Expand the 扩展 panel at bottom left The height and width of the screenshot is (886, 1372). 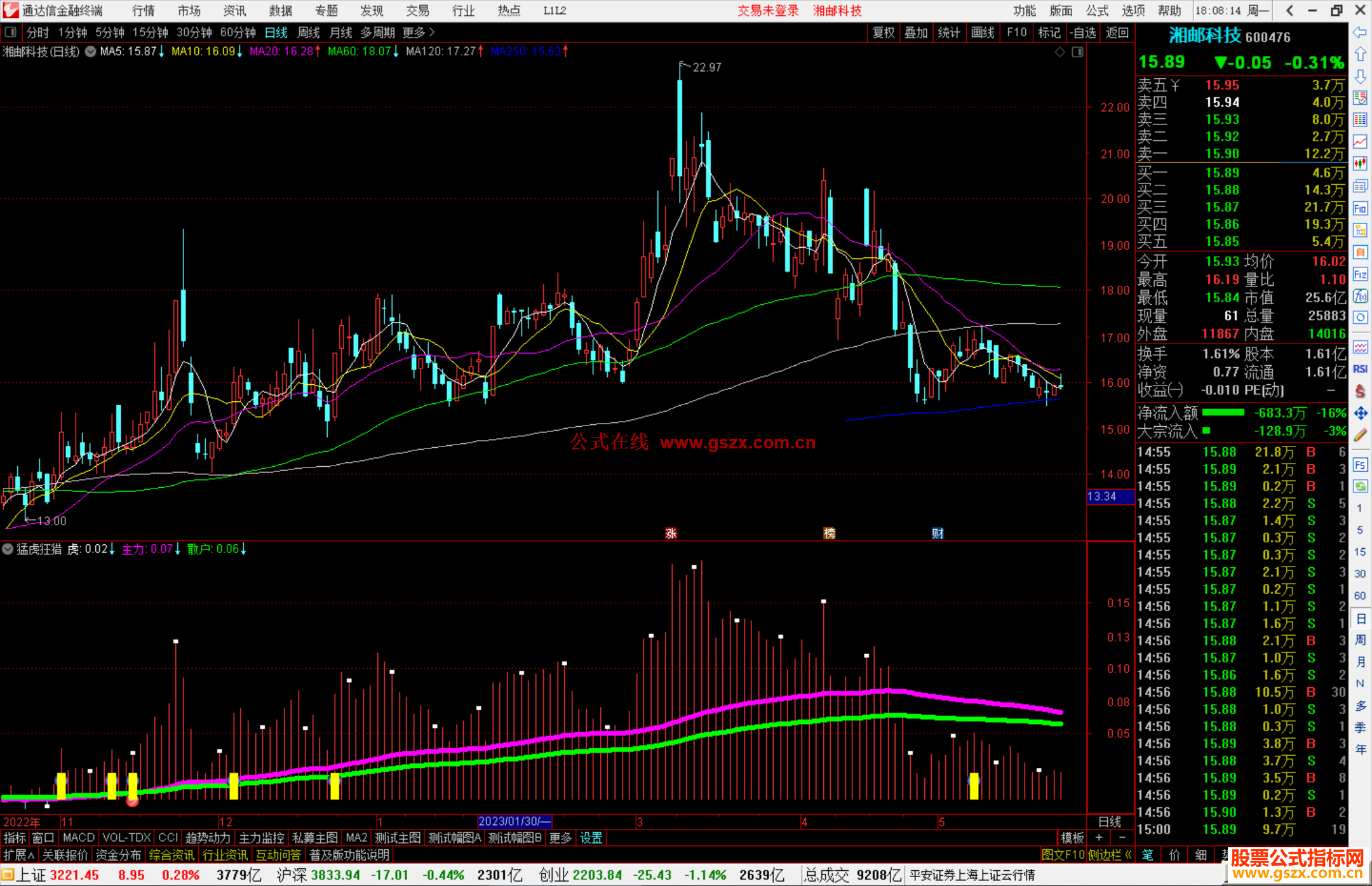pos(19,855)
